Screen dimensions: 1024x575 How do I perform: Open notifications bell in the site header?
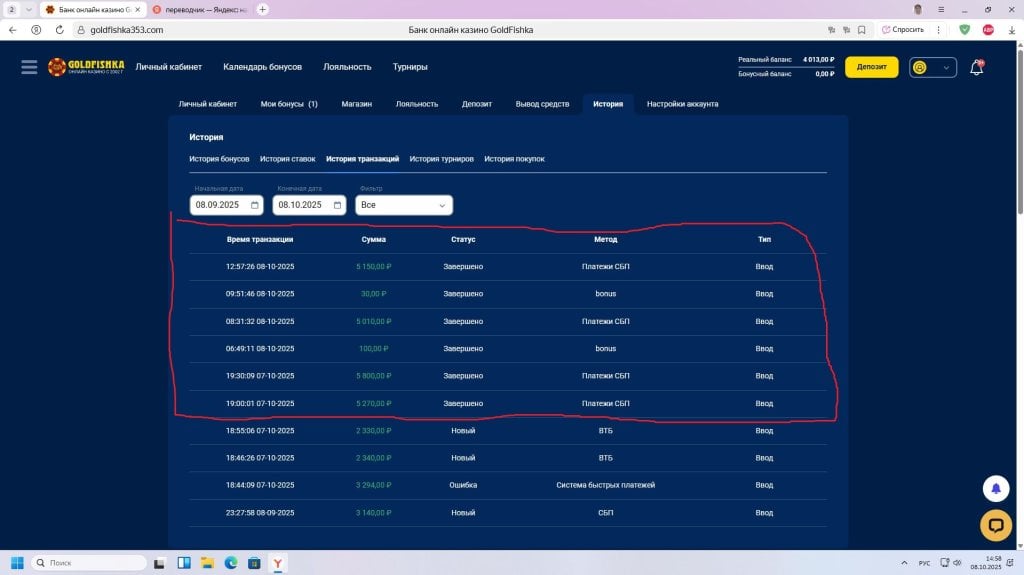[976, 67]
